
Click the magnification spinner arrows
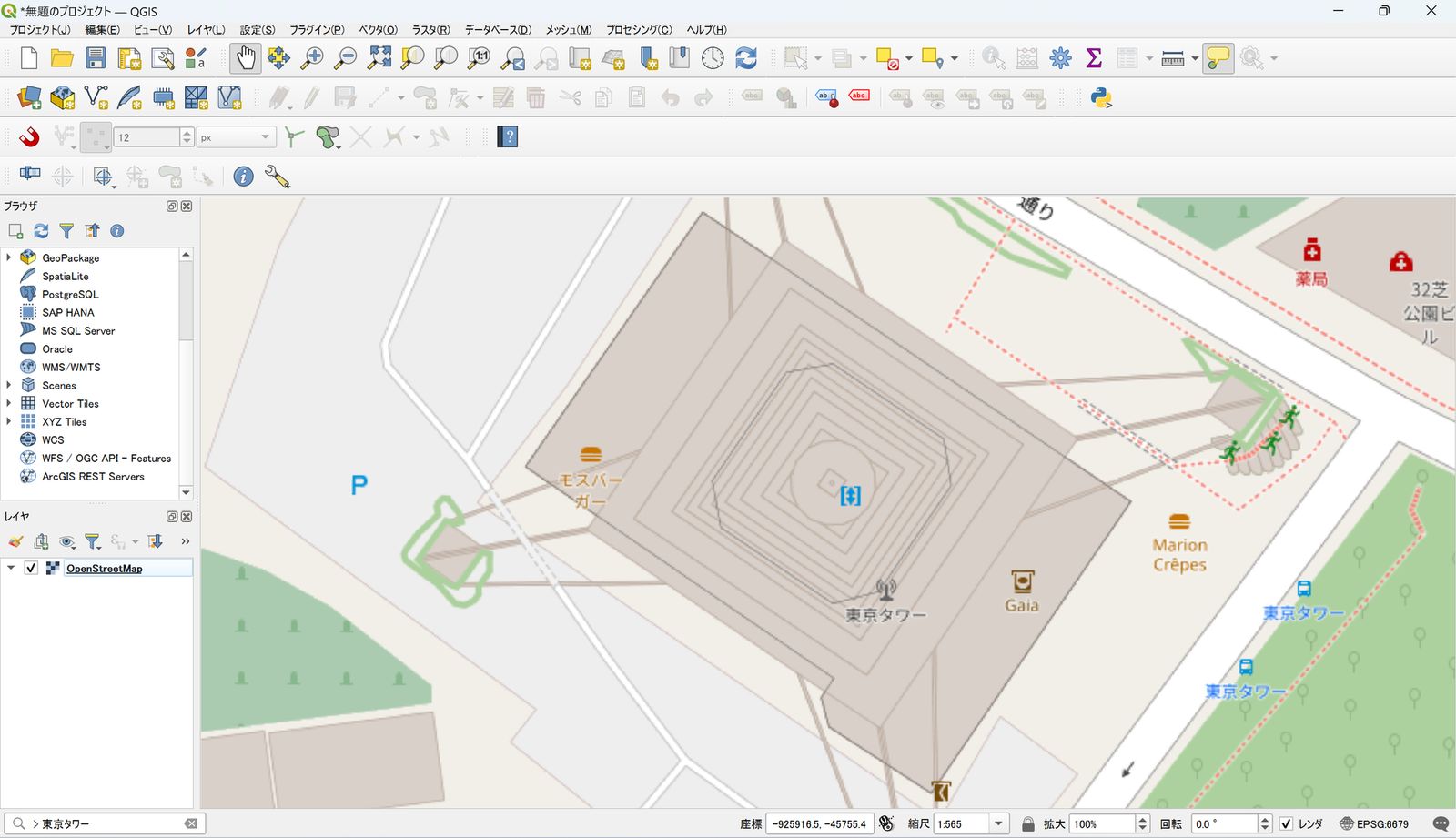pyautogui.click(x=1143, y=823)
